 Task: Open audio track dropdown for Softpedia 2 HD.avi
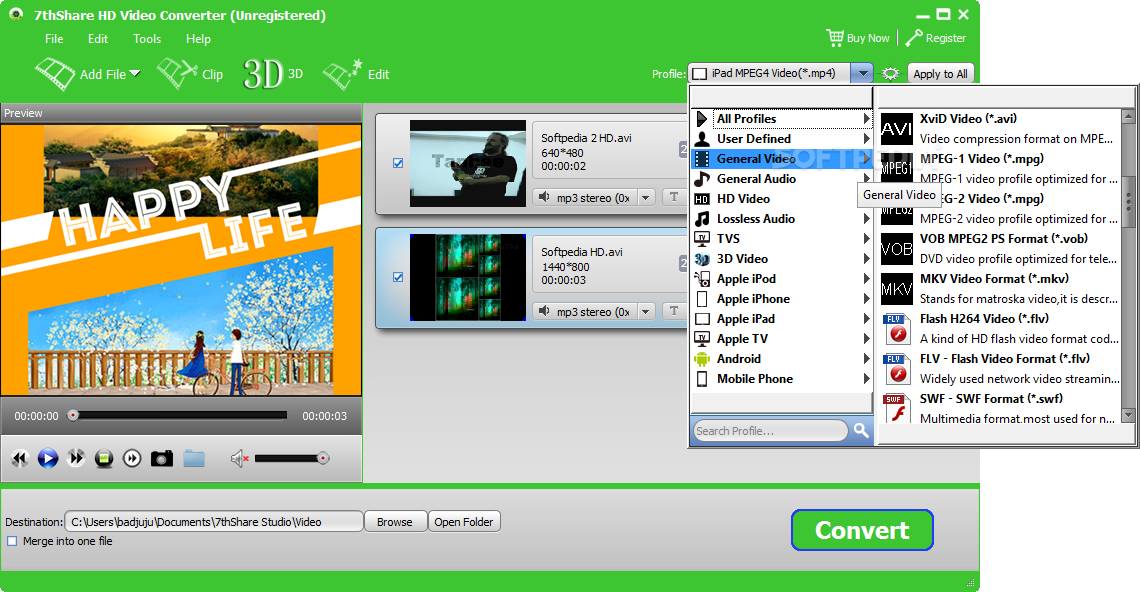(x=646, y=198)
